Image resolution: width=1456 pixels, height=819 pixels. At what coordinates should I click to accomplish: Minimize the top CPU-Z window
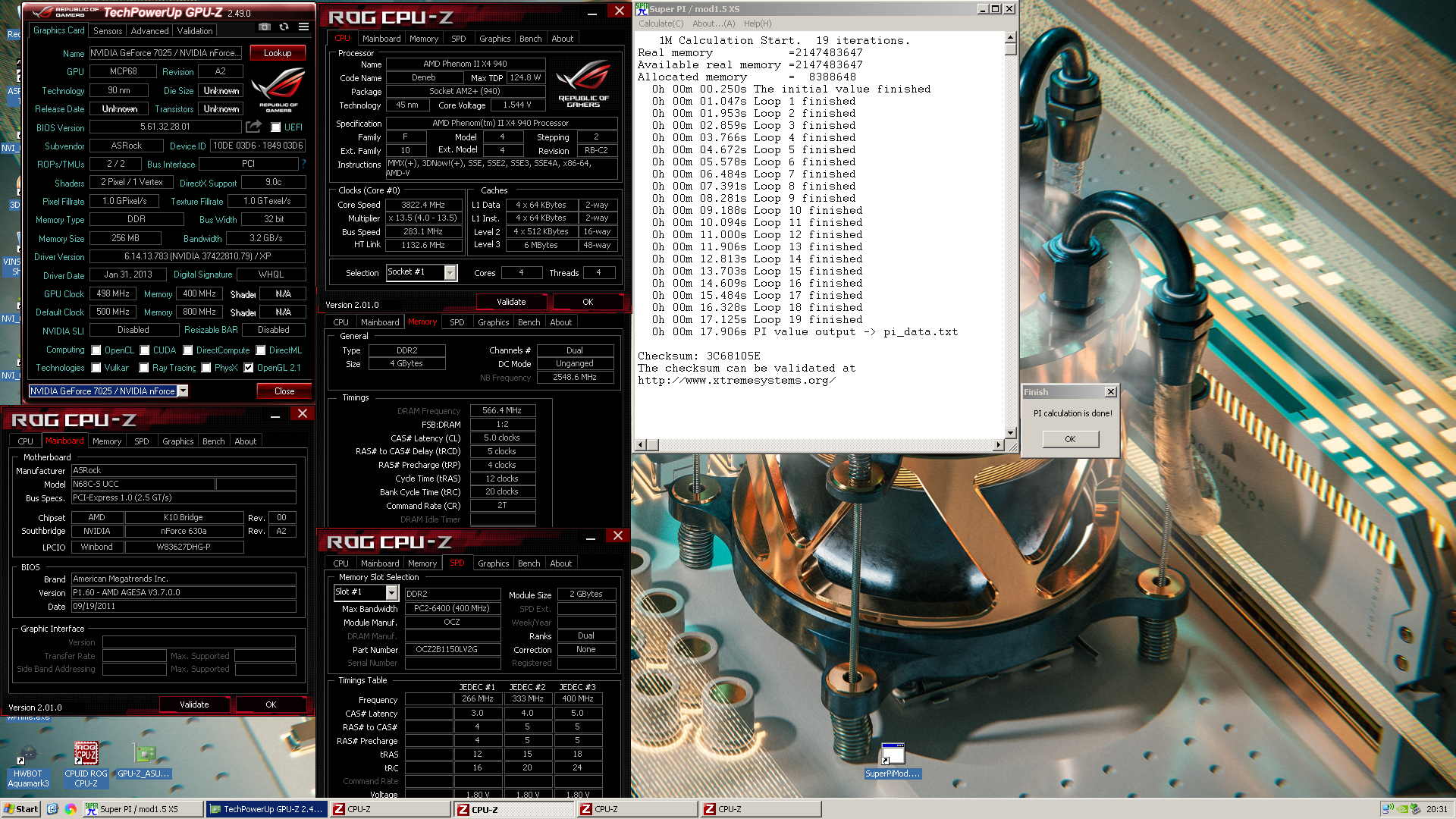[591, 13]
